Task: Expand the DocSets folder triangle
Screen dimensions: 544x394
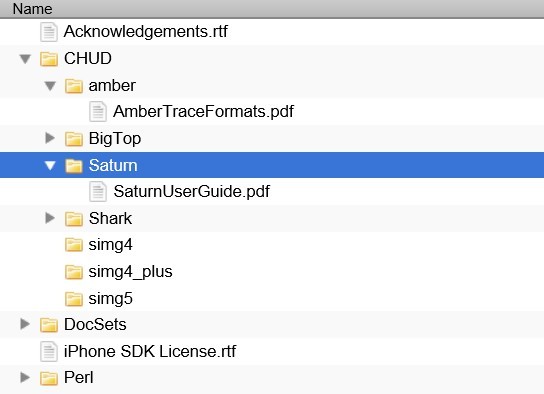Action: click(x=25, y=324)
